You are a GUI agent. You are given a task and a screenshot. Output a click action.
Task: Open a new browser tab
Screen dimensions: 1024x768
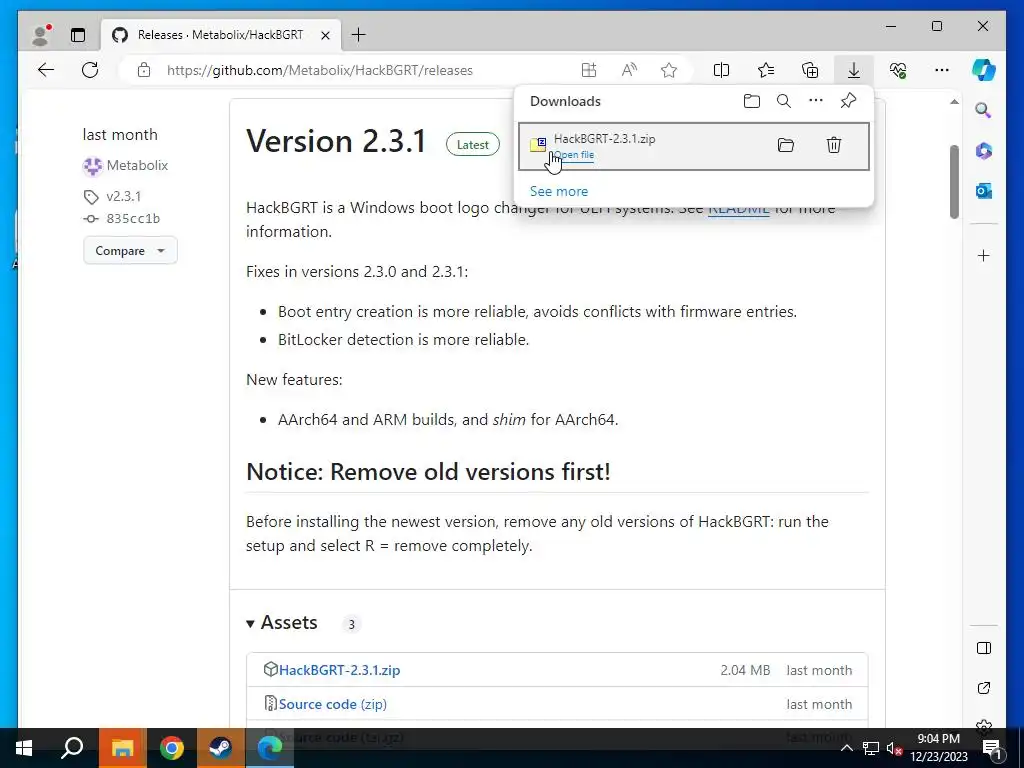(x=359, y=35)
